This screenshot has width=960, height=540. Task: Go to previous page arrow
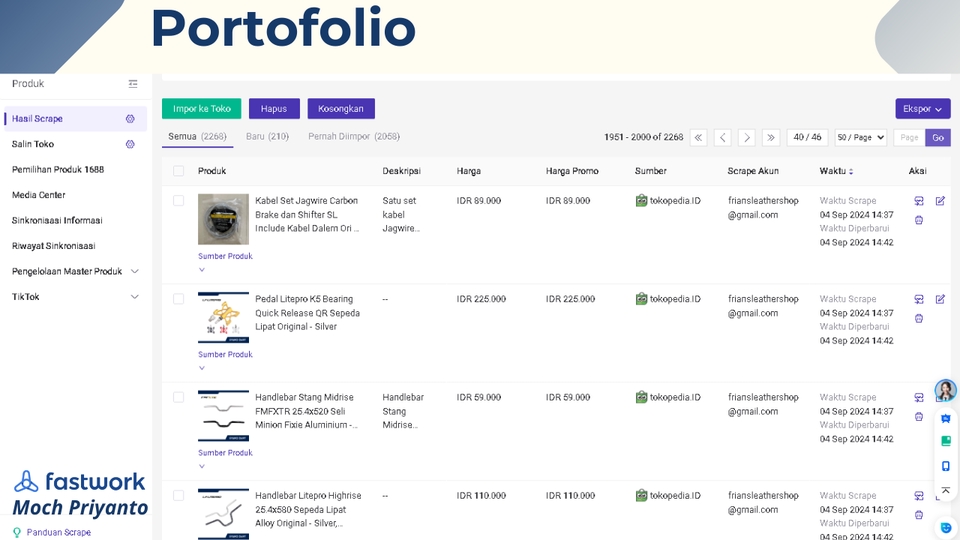point(722,138)
